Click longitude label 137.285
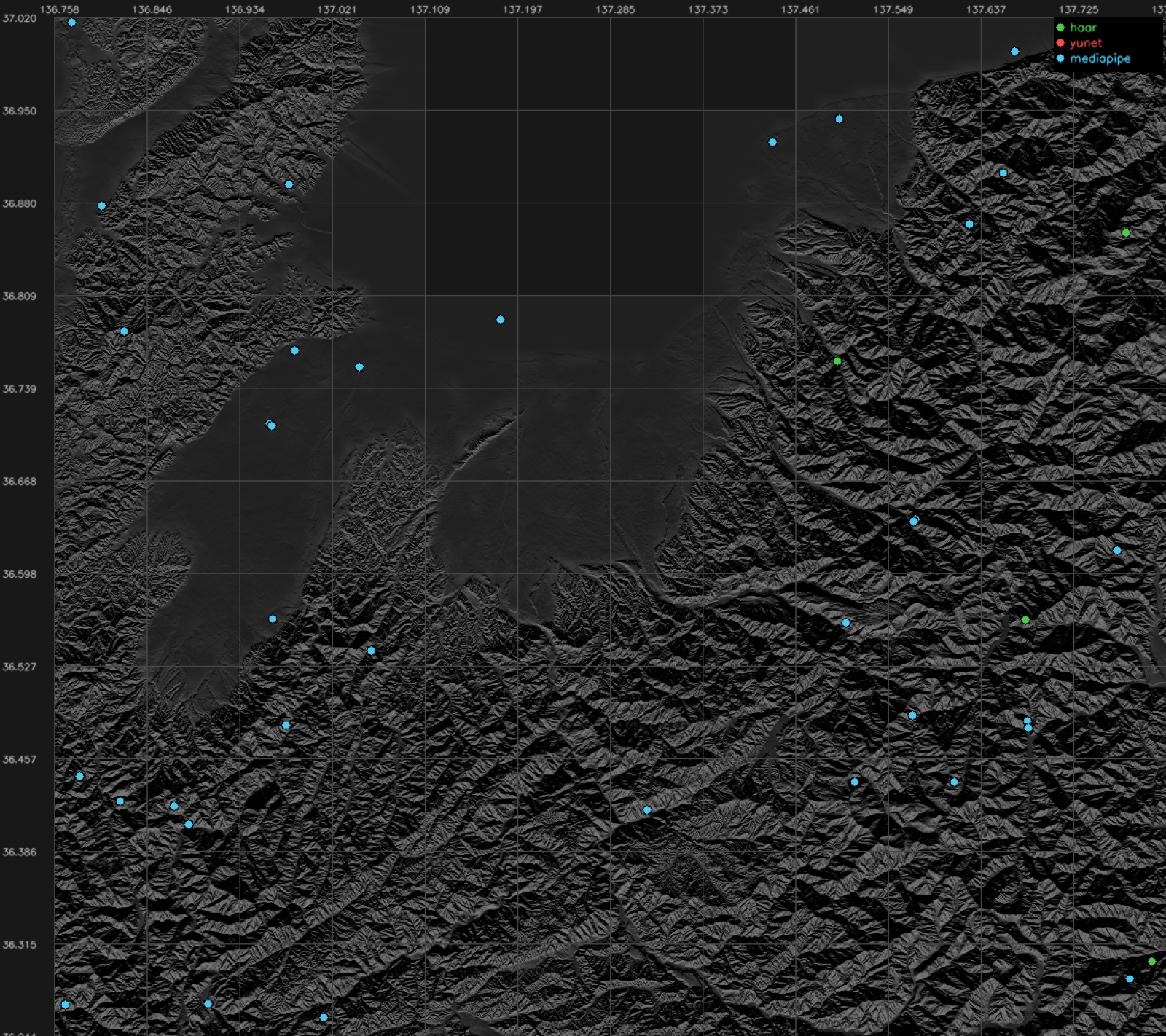Image resolution: width=1166 pixels, height=1036 pixels. click(x=615, y=9)
